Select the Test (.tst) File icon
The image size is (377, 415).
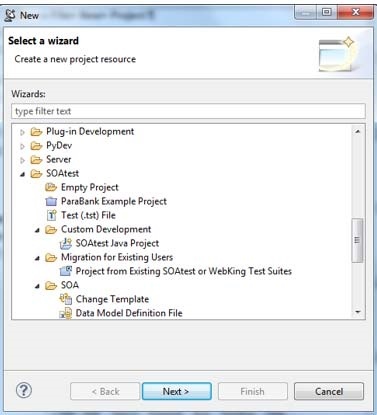[x=51, y=215]
